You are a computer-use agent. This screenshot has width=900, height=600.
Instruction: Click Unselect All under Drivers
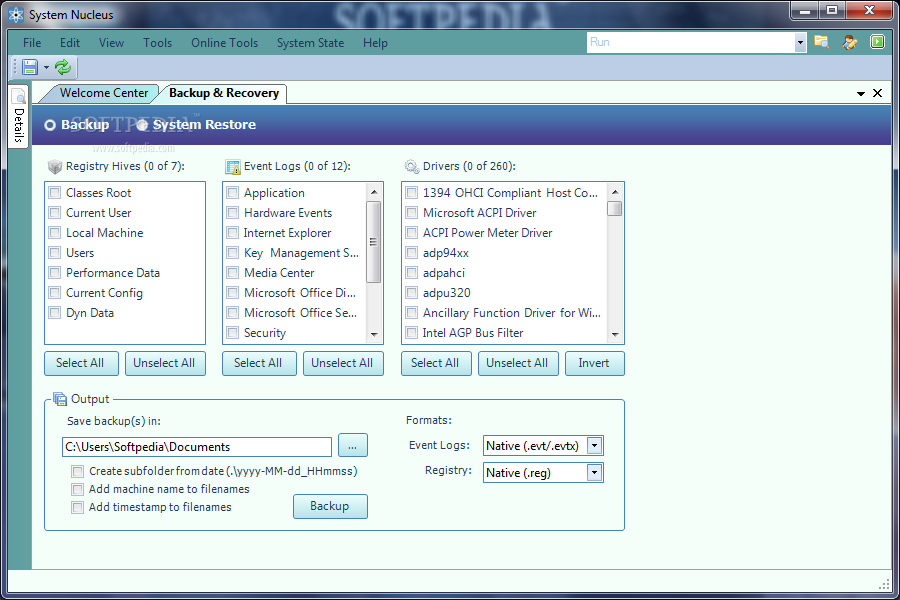pos(518,363)
